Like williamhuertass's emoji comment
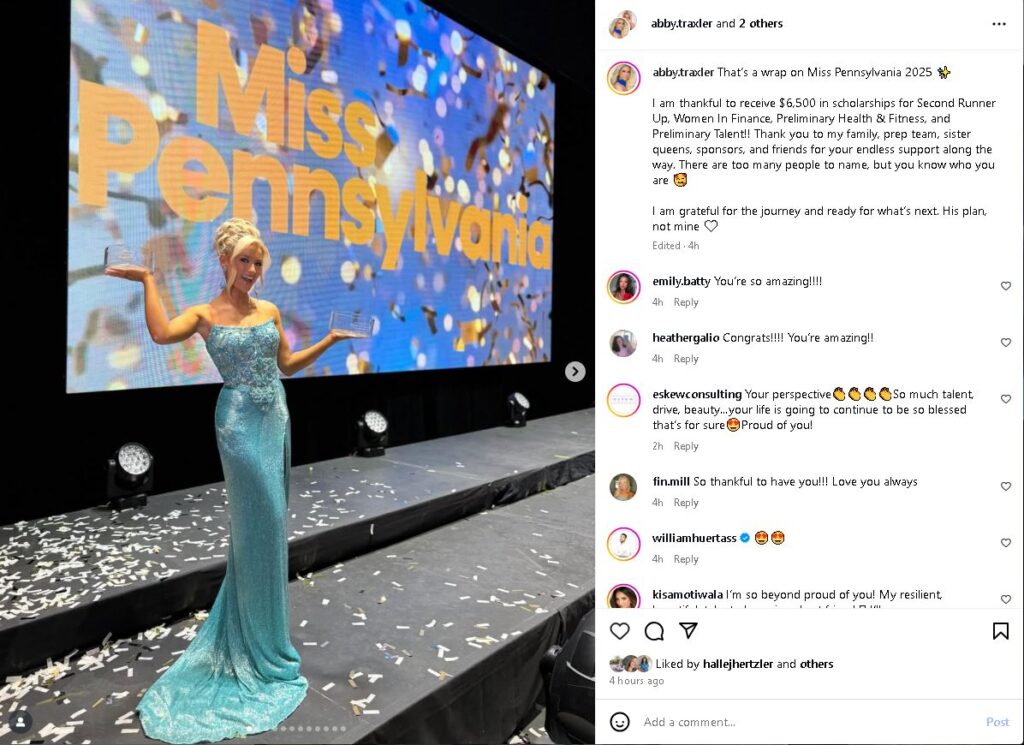Viewport: 1024px width, 745px height. pos(1006,543)
